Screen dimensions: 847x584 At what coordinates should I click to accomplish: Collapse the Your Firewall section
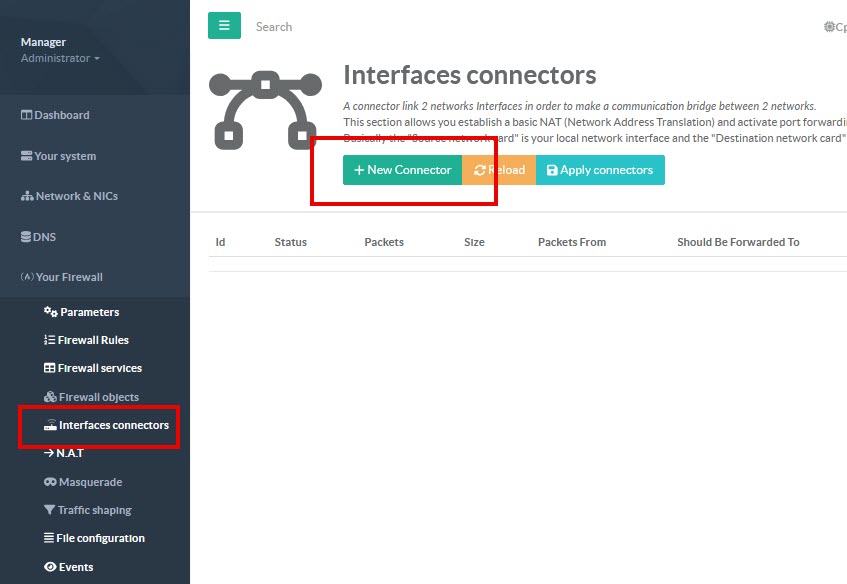pyautogui.click(x=62, y=277)
